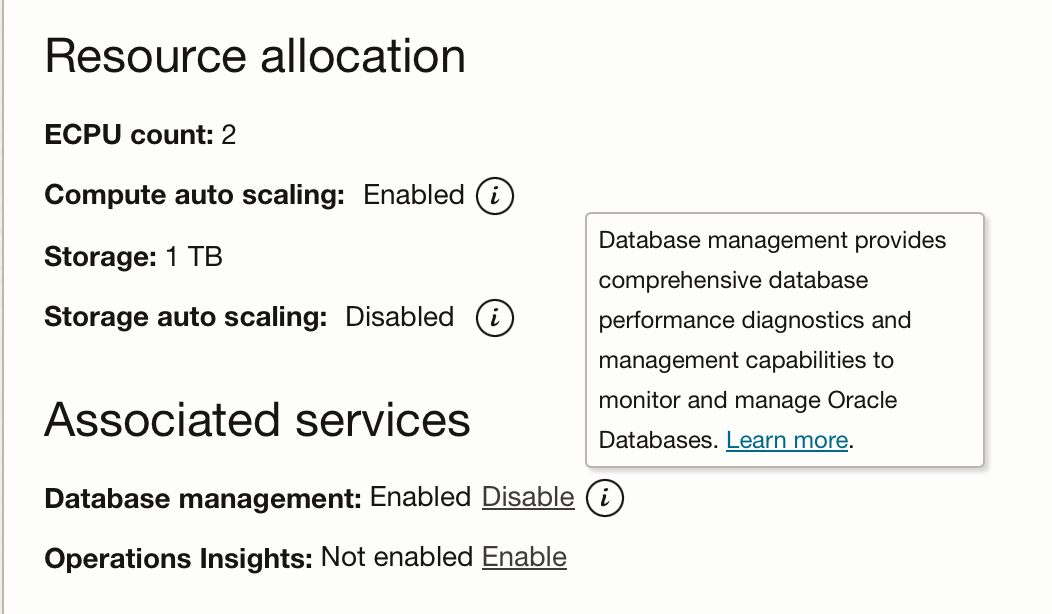Screen dimensions: 1052x614
Task: Click the info icon beside Compute auto scaling
Action: click(495, 195)
